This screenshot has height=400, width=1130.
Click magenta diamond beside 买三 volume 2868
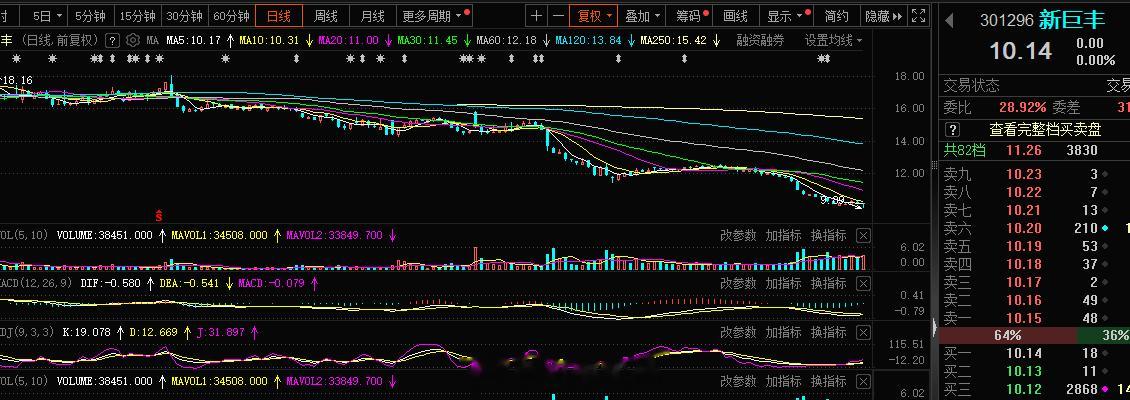[x=1105, y=390]
